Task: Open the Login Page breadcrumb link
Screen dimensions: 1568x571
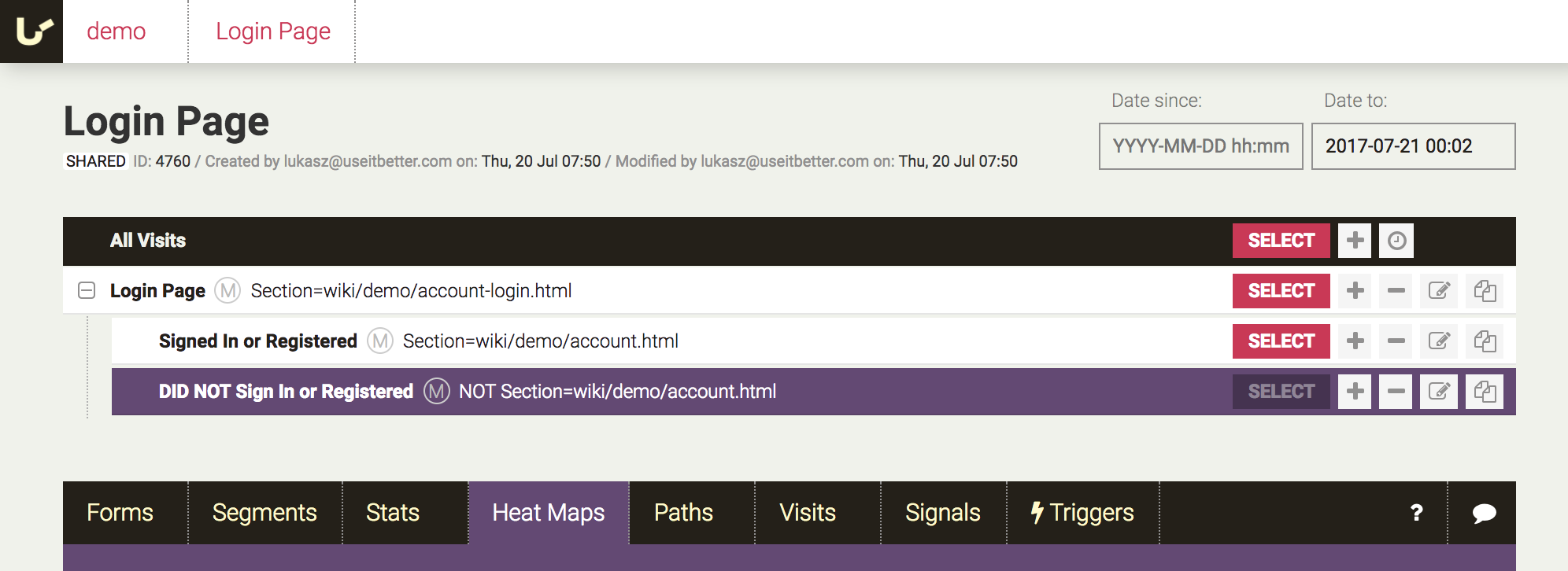Action: 273,31
